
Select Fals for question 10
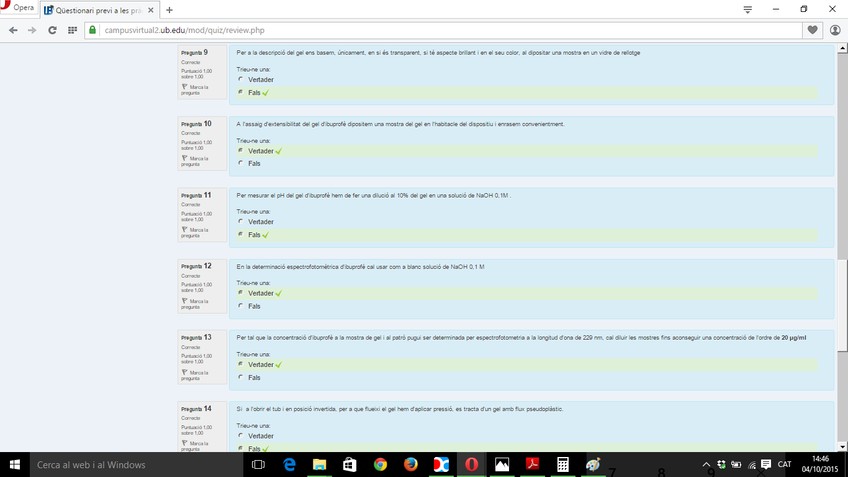tap(241, 163)
